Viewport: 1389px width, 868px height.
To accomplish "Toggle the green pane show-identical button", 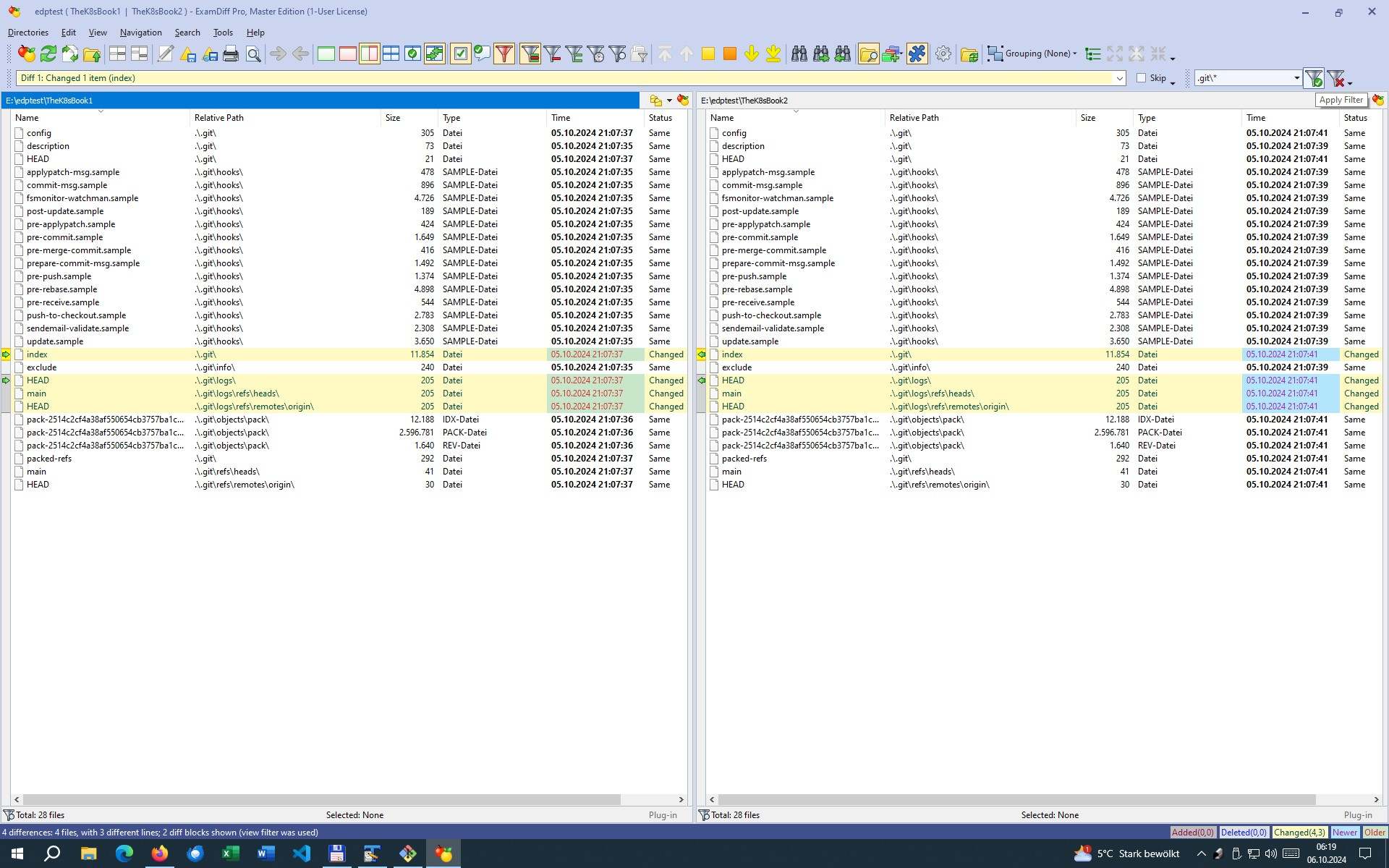I will click(326, 54).
